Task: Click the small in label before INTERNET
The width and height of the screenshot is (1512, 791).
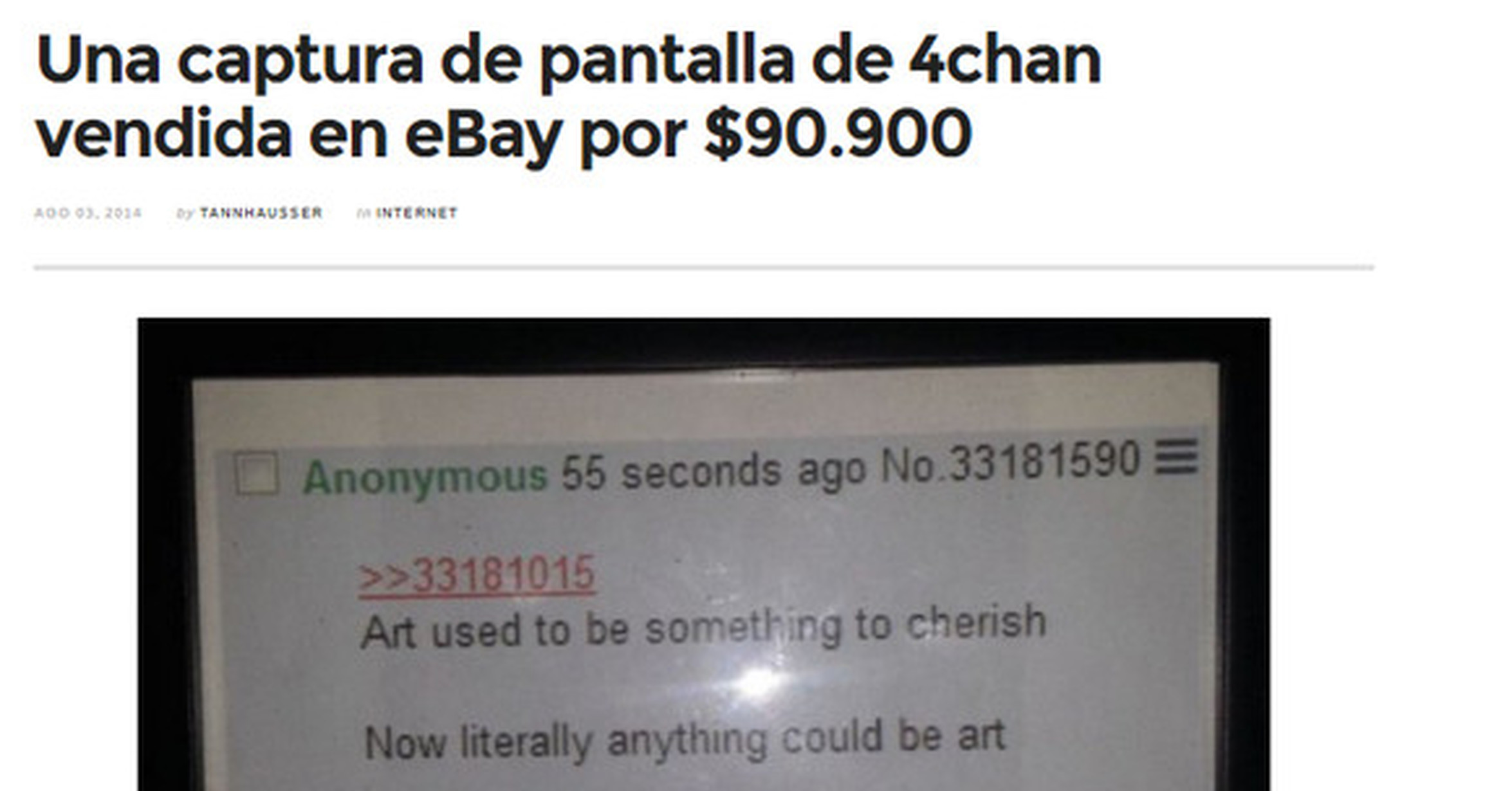Action: pyautogui.click(x=364, y=213)
